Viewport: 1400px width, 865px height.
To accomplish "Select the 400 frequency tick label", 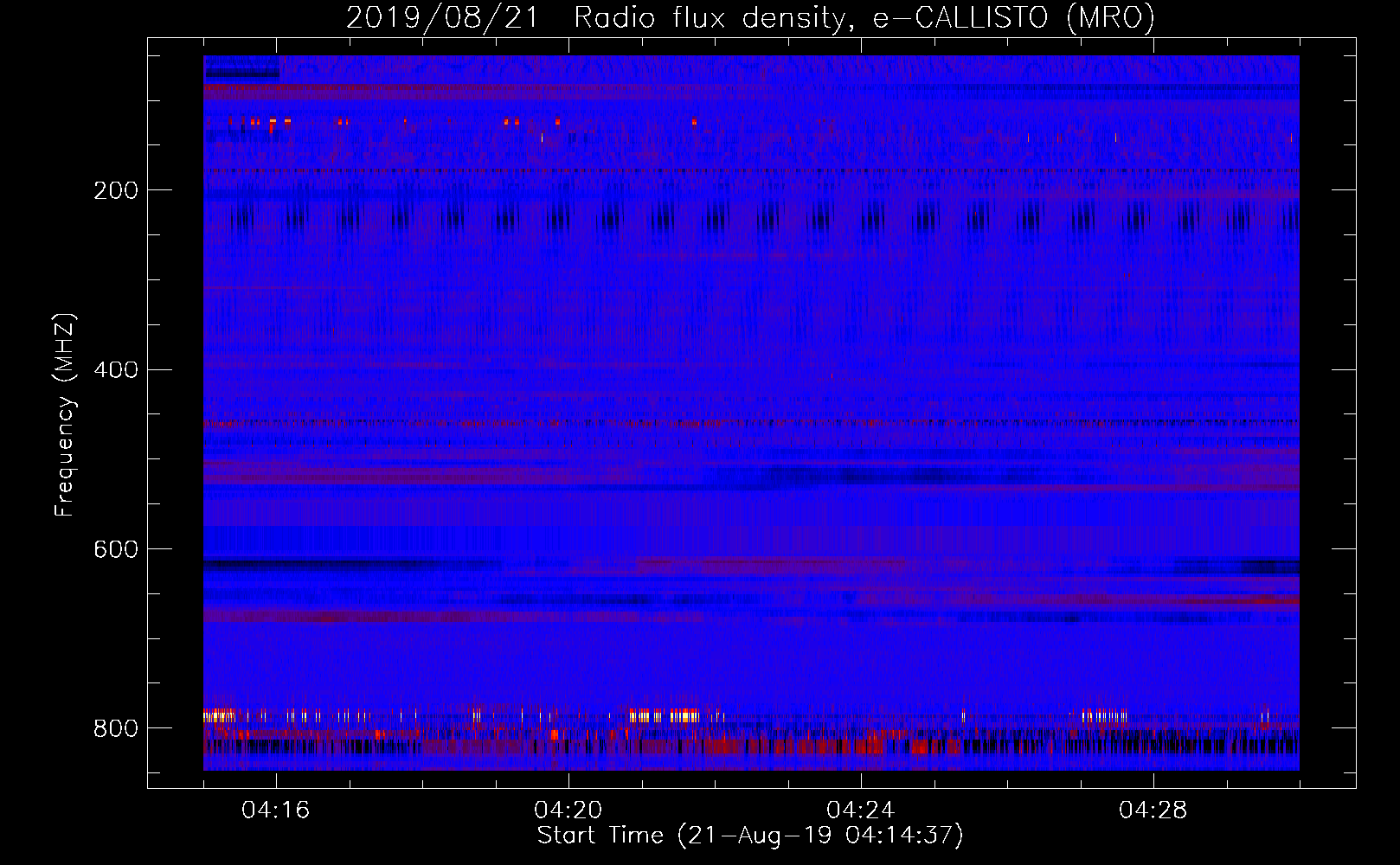I will click(115, 370).
